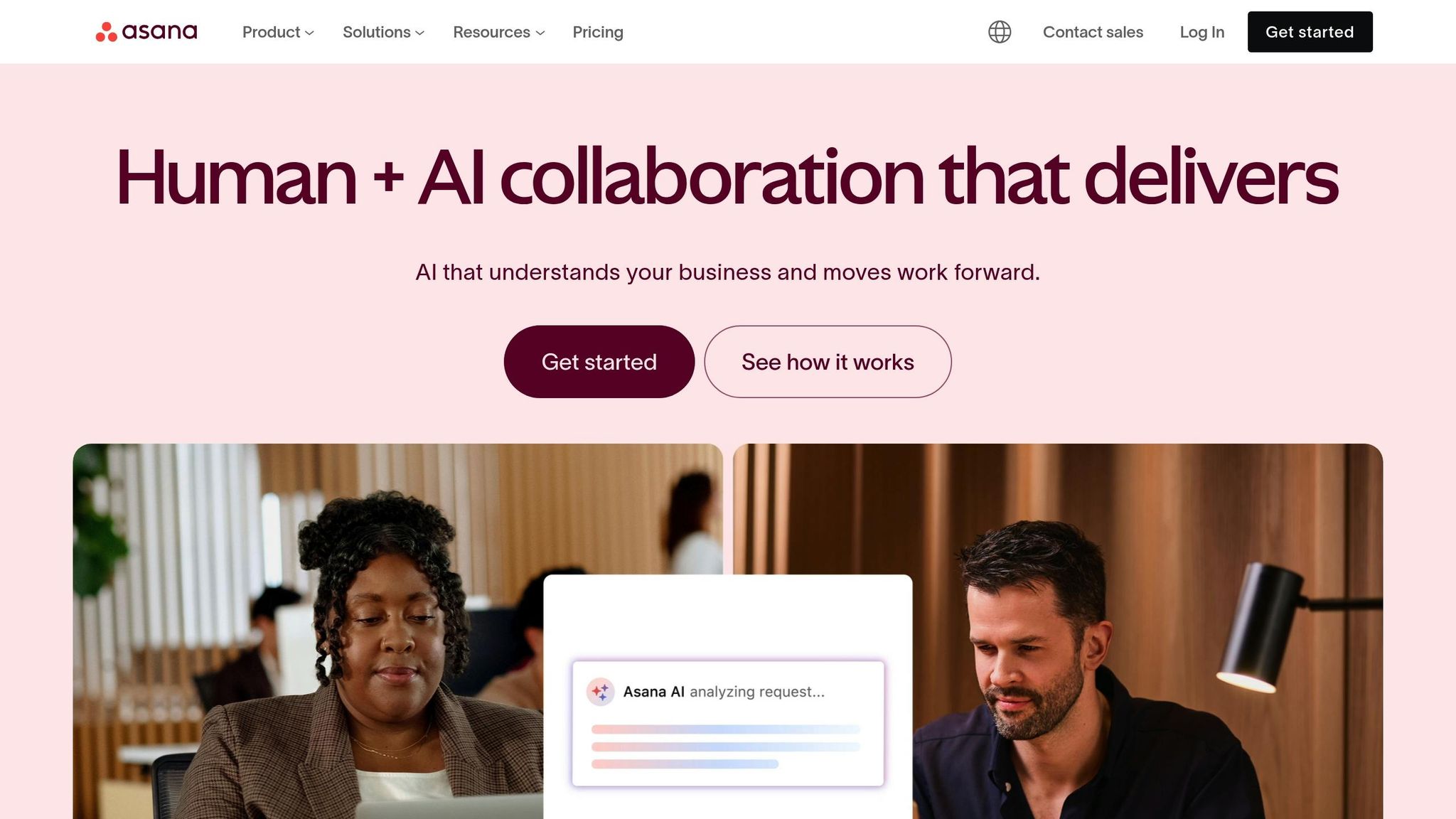1456x819 pixels.
Task: Open the Solutions menu label
Action: 377,32
